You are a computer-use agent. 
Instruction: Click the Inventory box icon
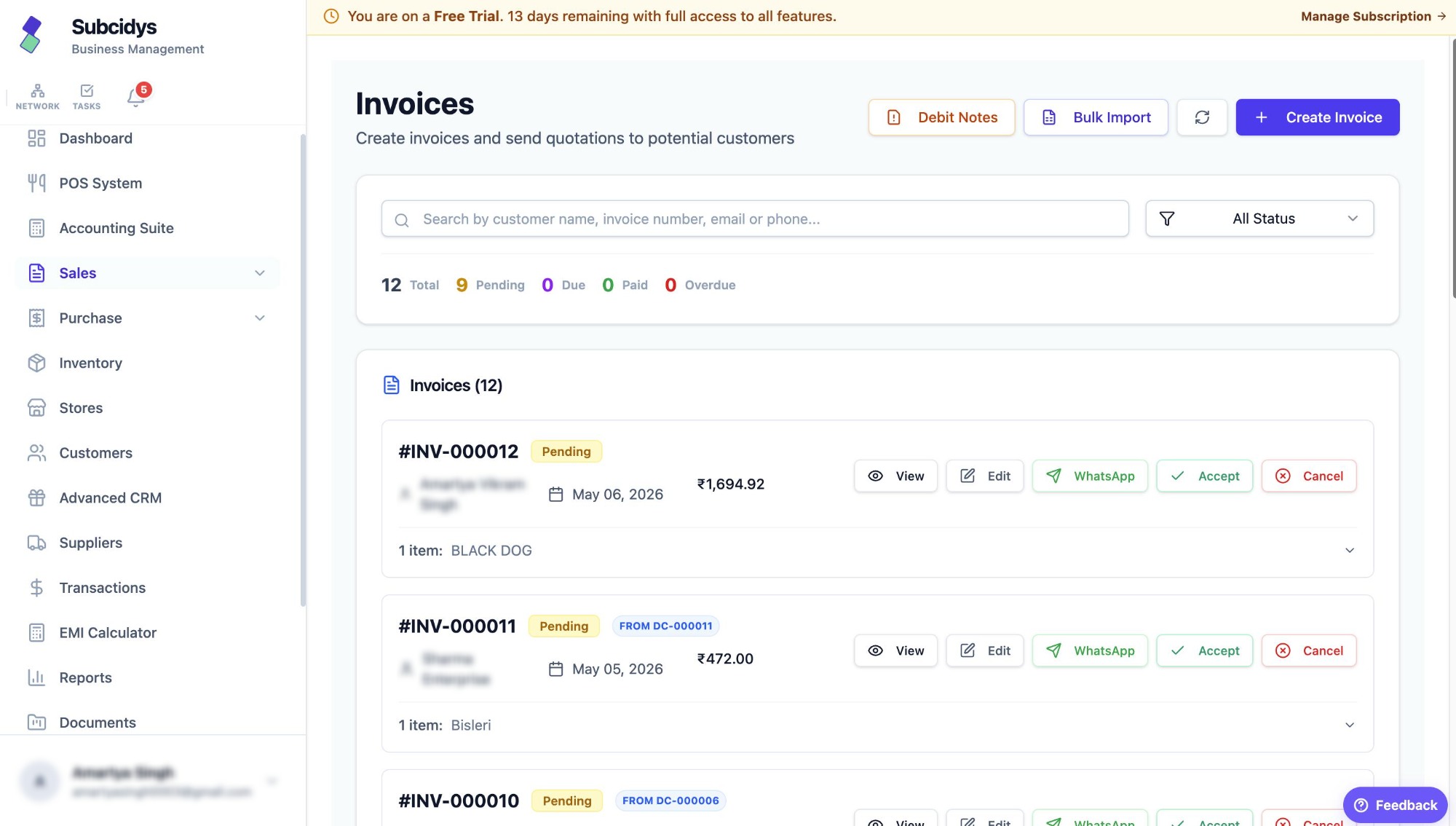click(36, 363)
